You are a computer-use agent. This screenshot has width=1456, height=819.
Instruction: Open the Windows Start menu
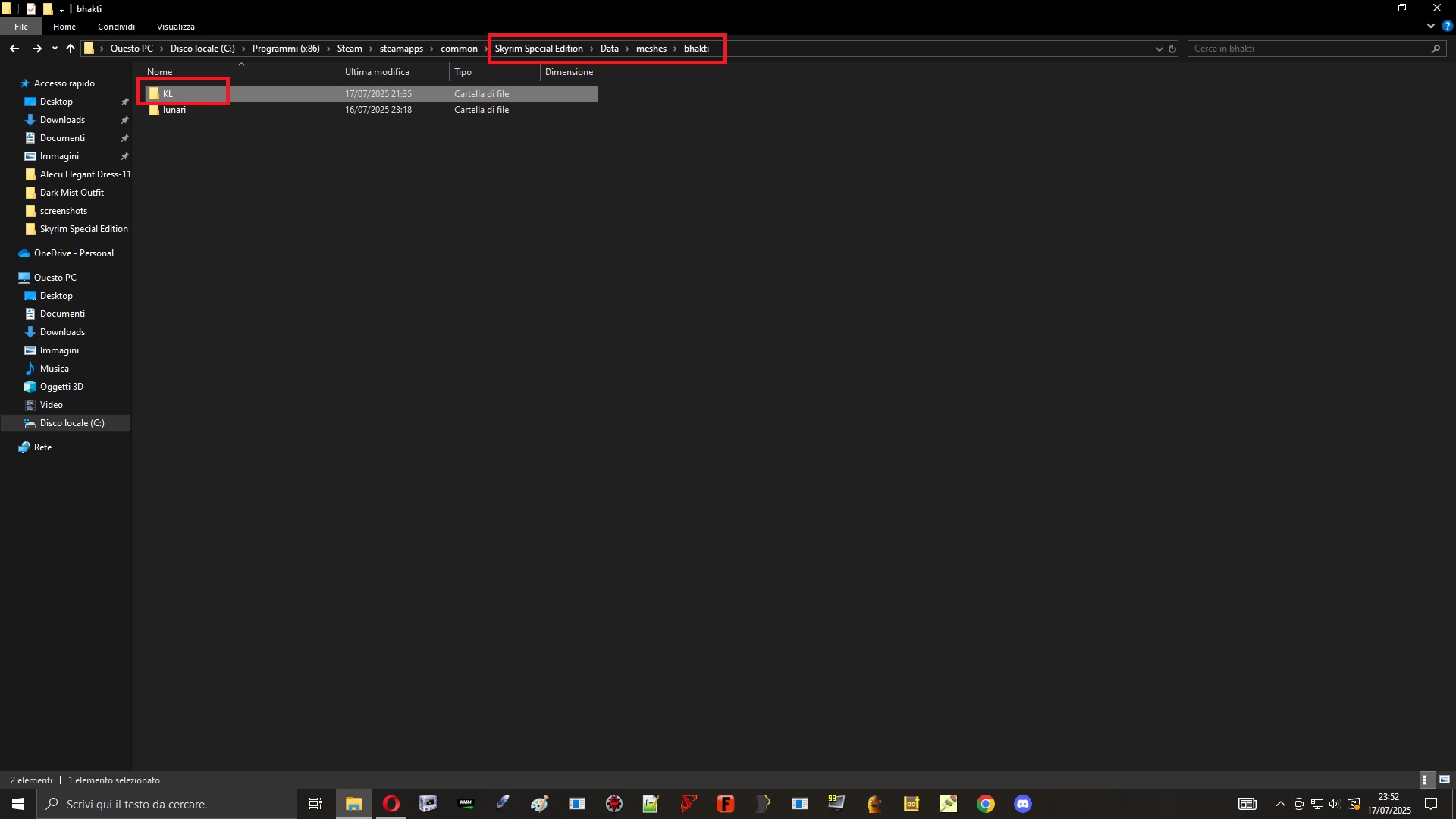click(x=18, y=804)
